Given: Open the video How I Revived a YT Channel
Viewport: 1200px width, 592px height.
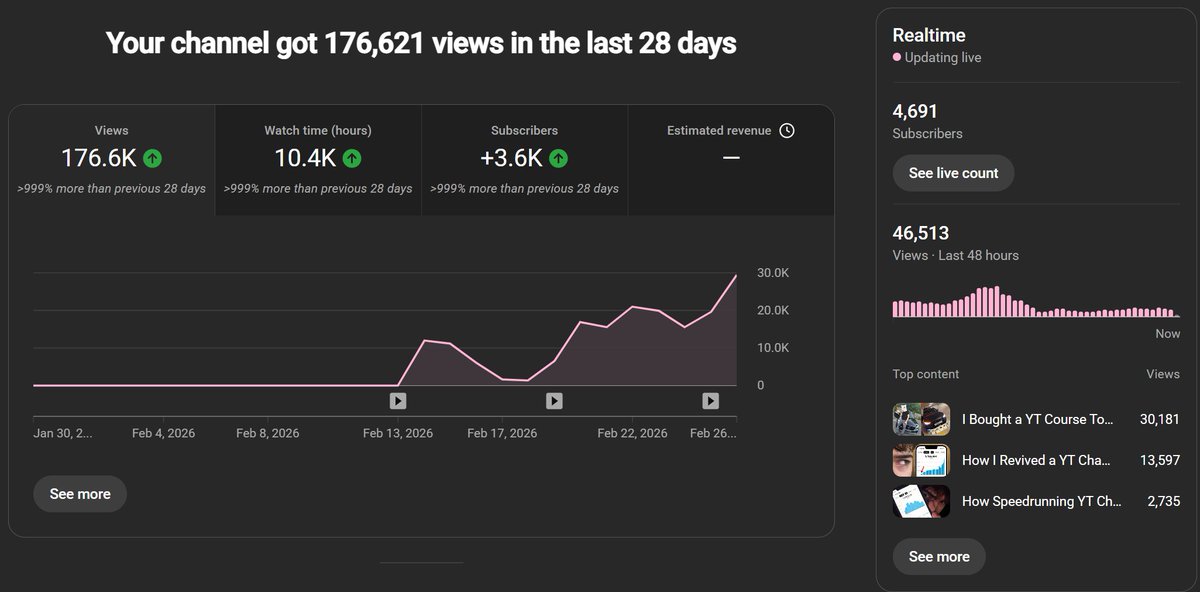Looking at the screenshot, I should pyautogui.click(x=1037, y=461).
